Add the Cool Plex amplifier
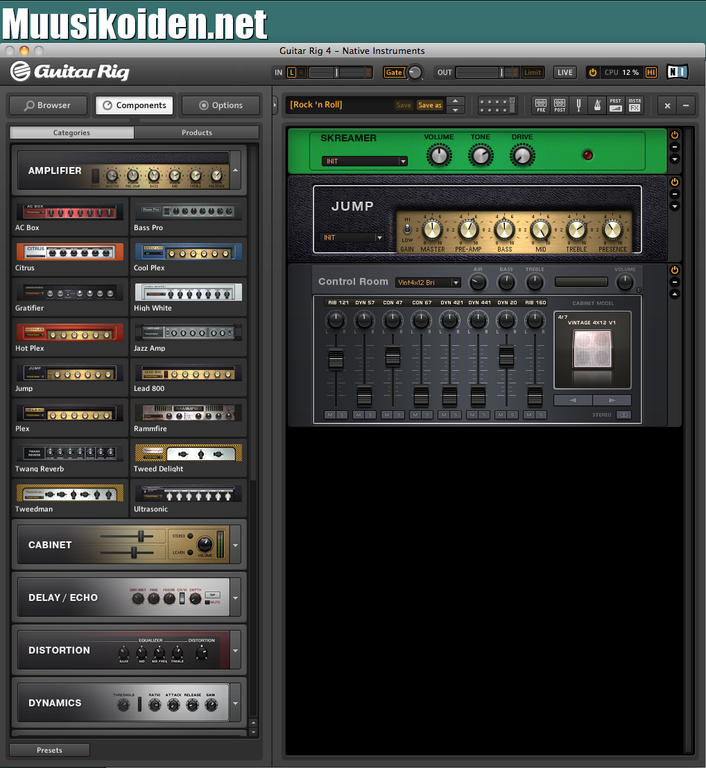The image size is (706, 768). [188, 257]
